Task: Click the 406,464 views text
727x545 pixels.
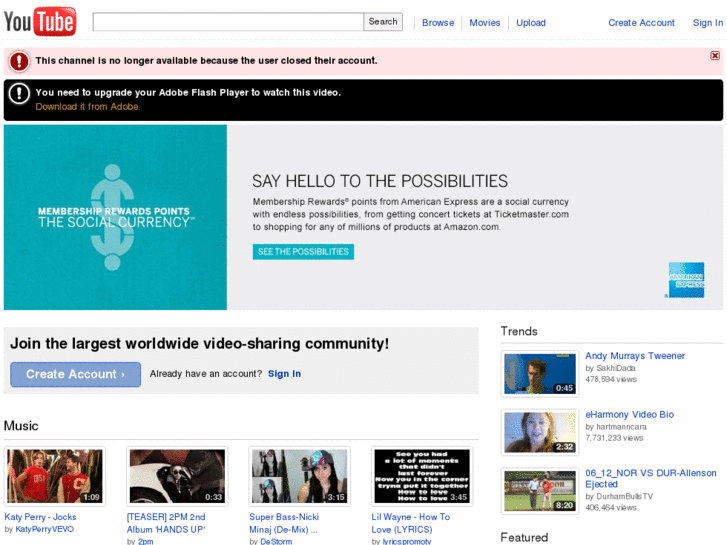Action: click(611, 507)
